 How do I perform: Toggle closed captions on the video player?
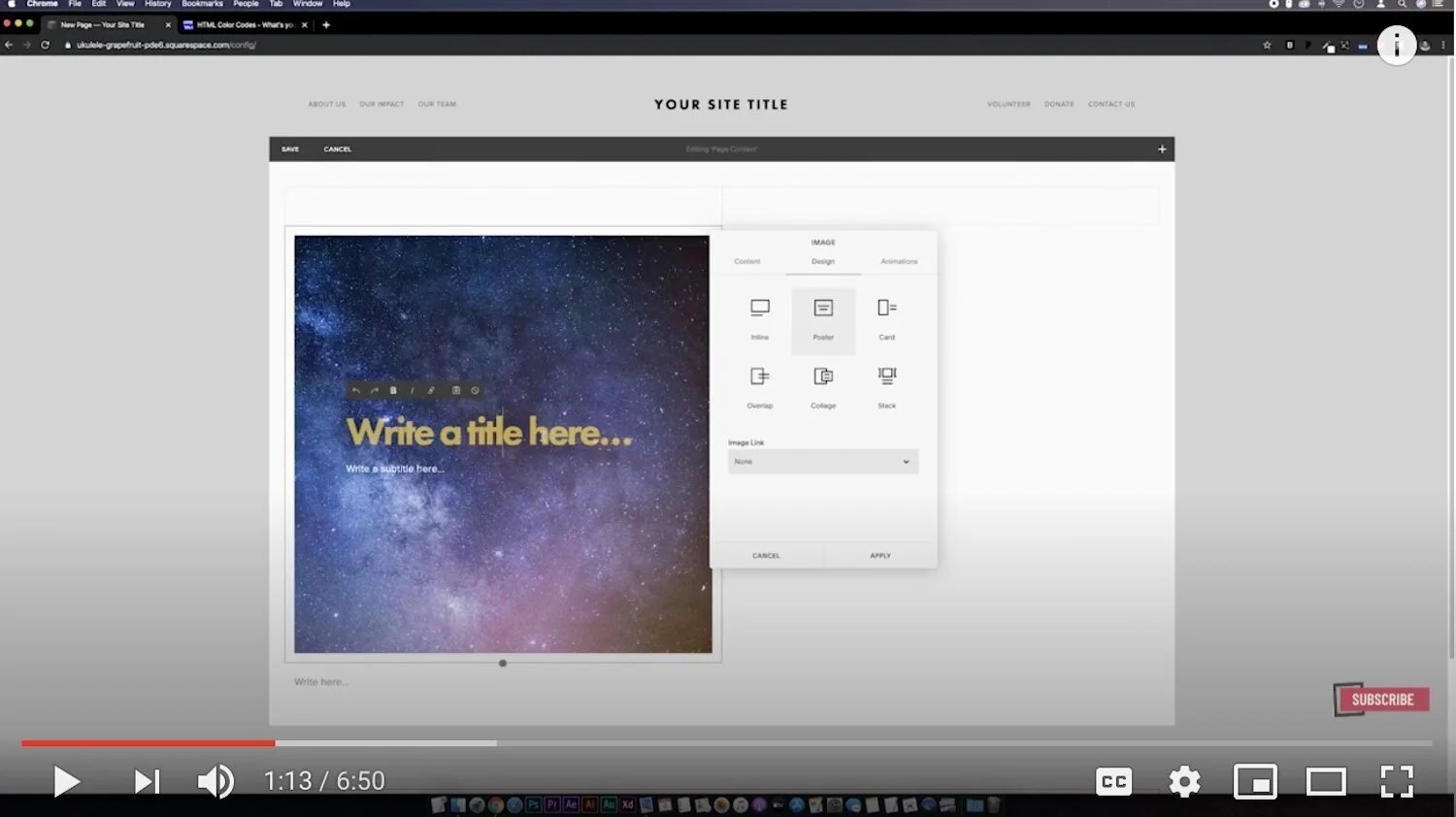(x=1113, y=781)
